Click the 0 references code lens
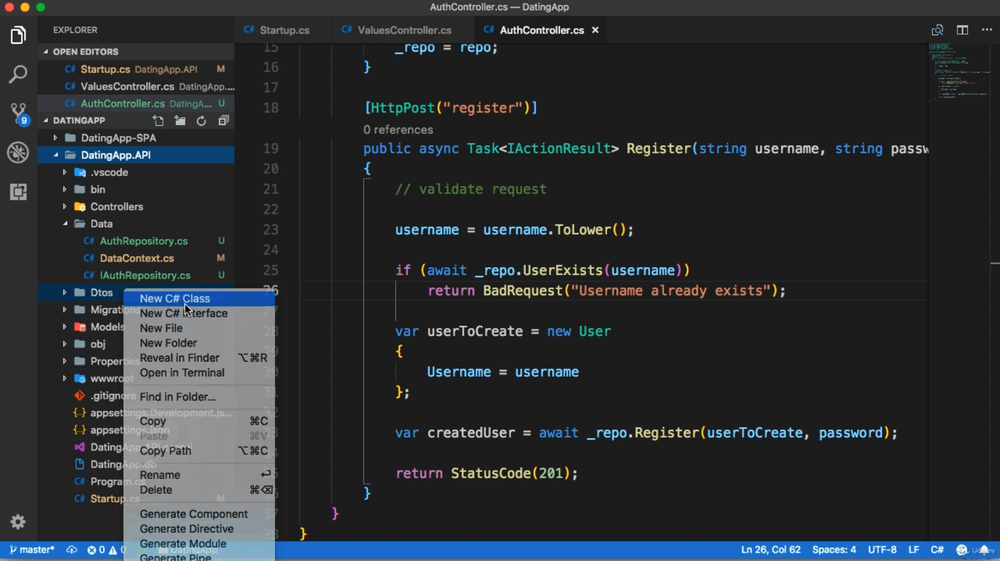 [398, 129]
